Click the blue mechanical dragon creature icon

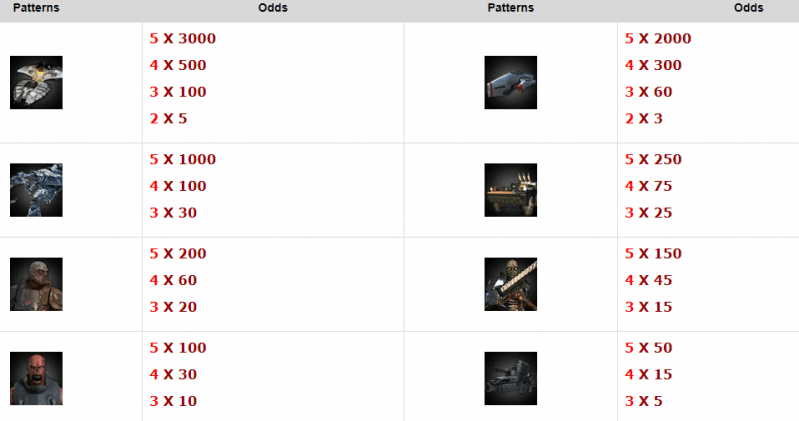(36, 190)
